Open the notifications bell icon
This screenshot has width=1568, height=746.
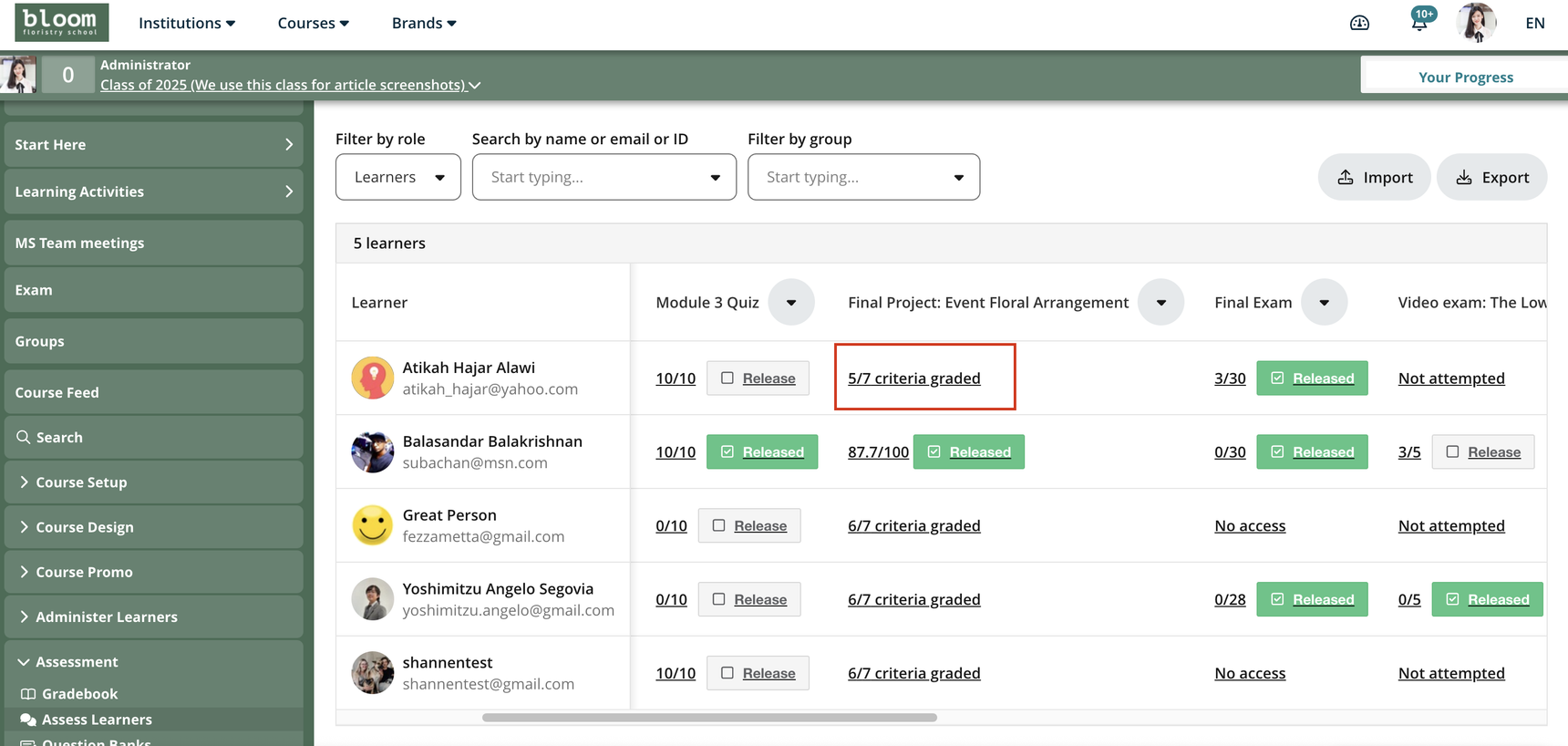1419,23
